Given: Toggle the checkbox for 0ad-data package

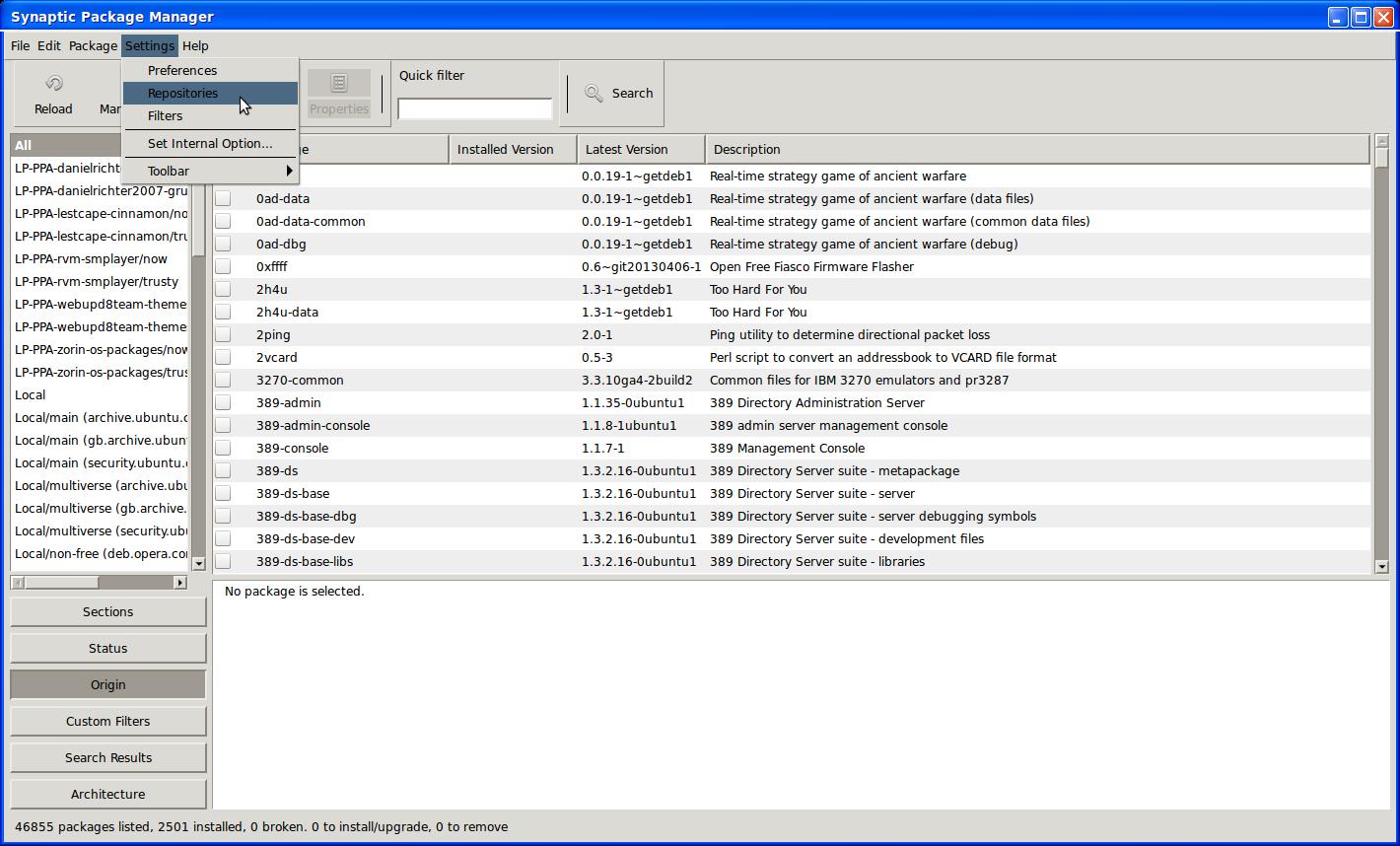Looking at the screenshot, I should 223,199.
